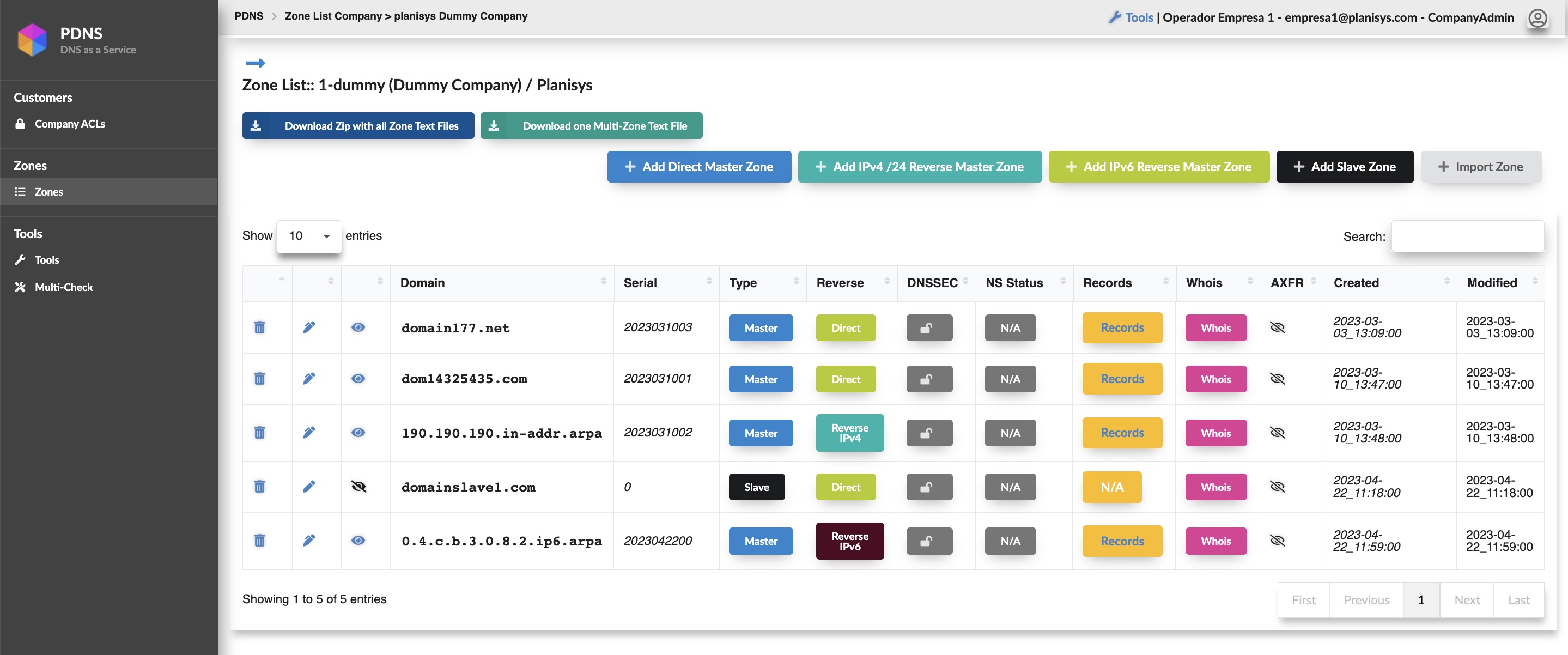This screenshot has width=1568, height=655.
Task: Open Multi-Check in the sidebar
Action: 63,287
